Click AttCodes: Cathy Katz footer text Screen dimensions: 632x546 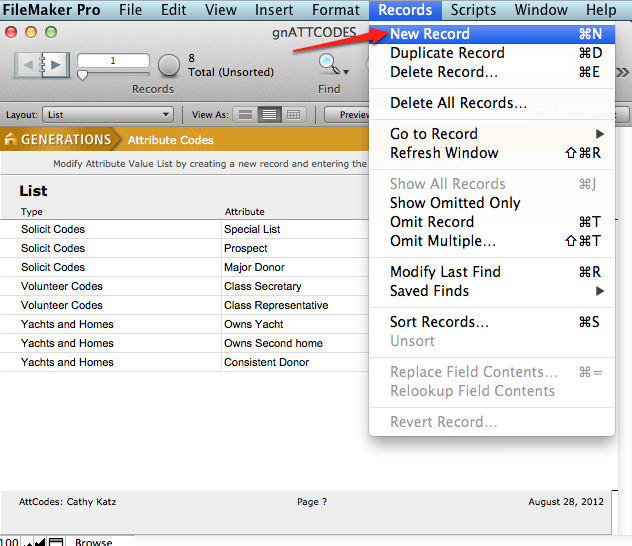[67, 502]
